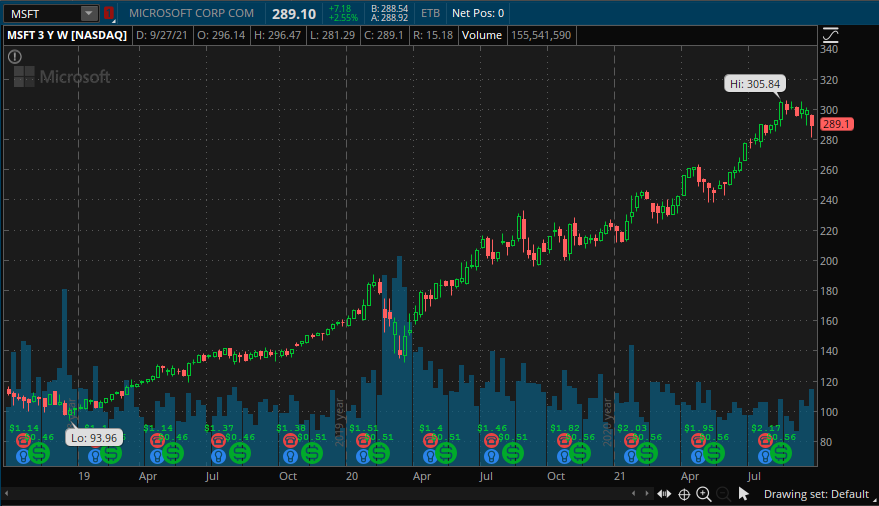Click the small scroll-left arrow beside the pan tool
The height and width of the screenshot is (506, 879).
click(x=633, y=494)
